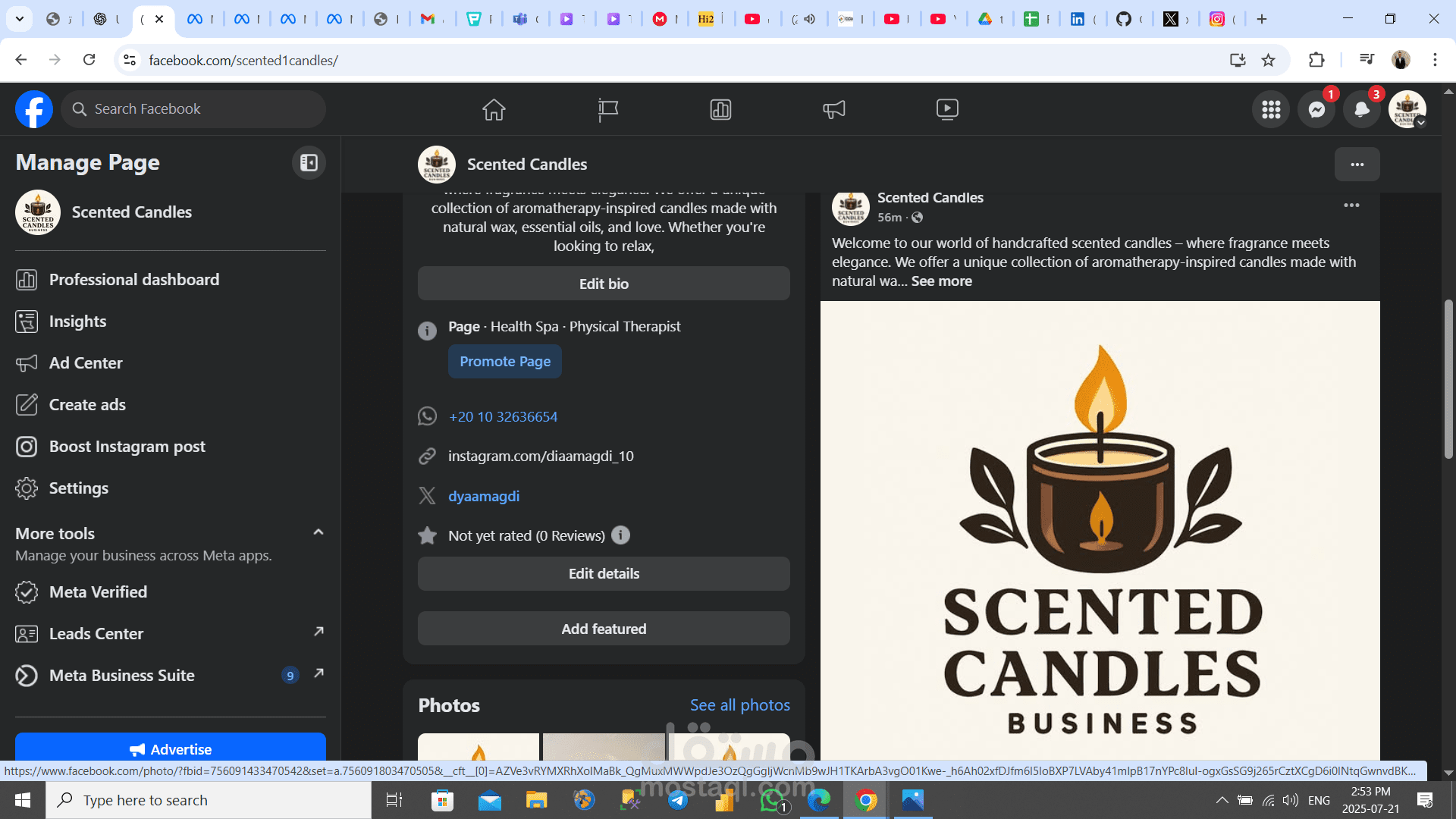Open Meta Business Suite link
Screen dimensions: 1456x819
(171, 676)
